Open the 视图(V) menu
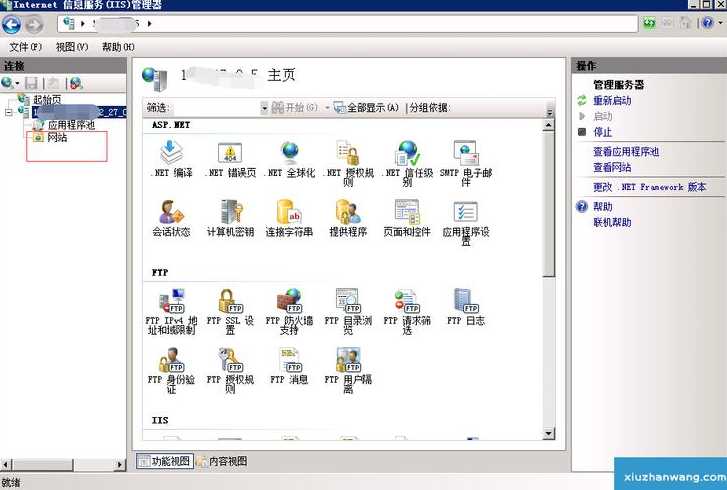Screen dimensions: 727x490 coord(71,47)
